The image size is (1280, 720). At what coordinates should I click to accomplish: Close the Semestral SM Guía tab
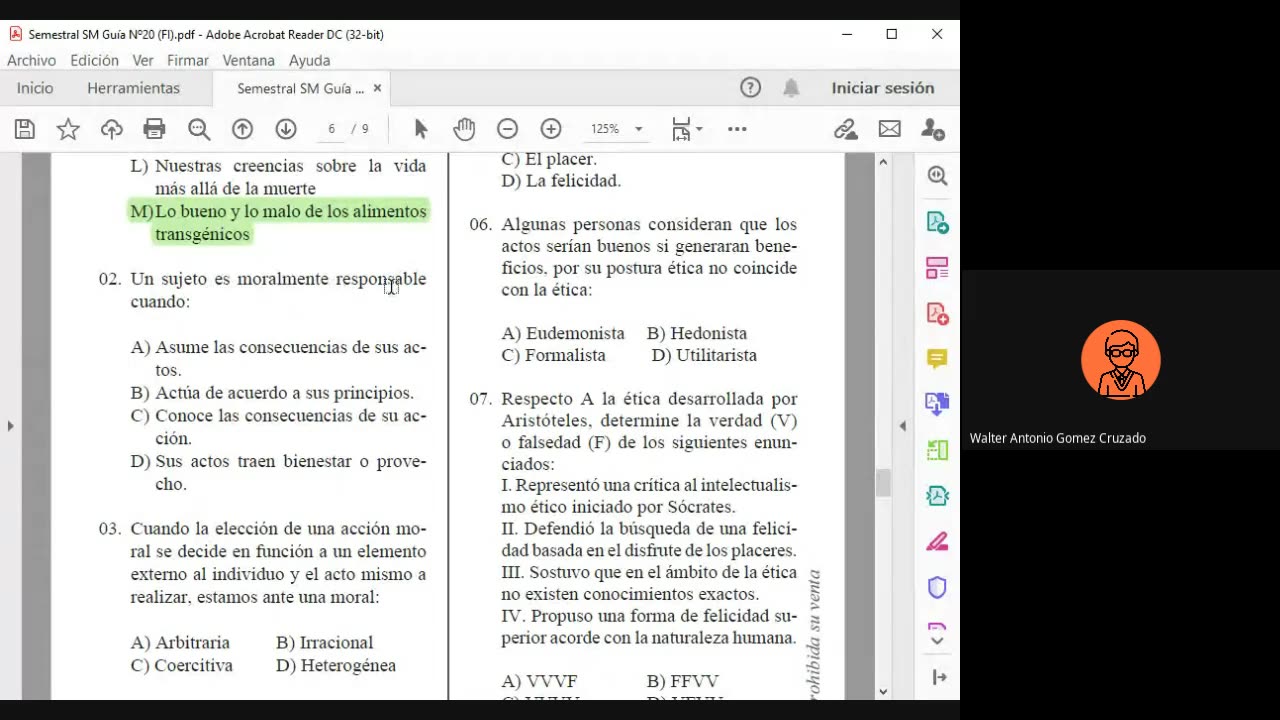377,88
